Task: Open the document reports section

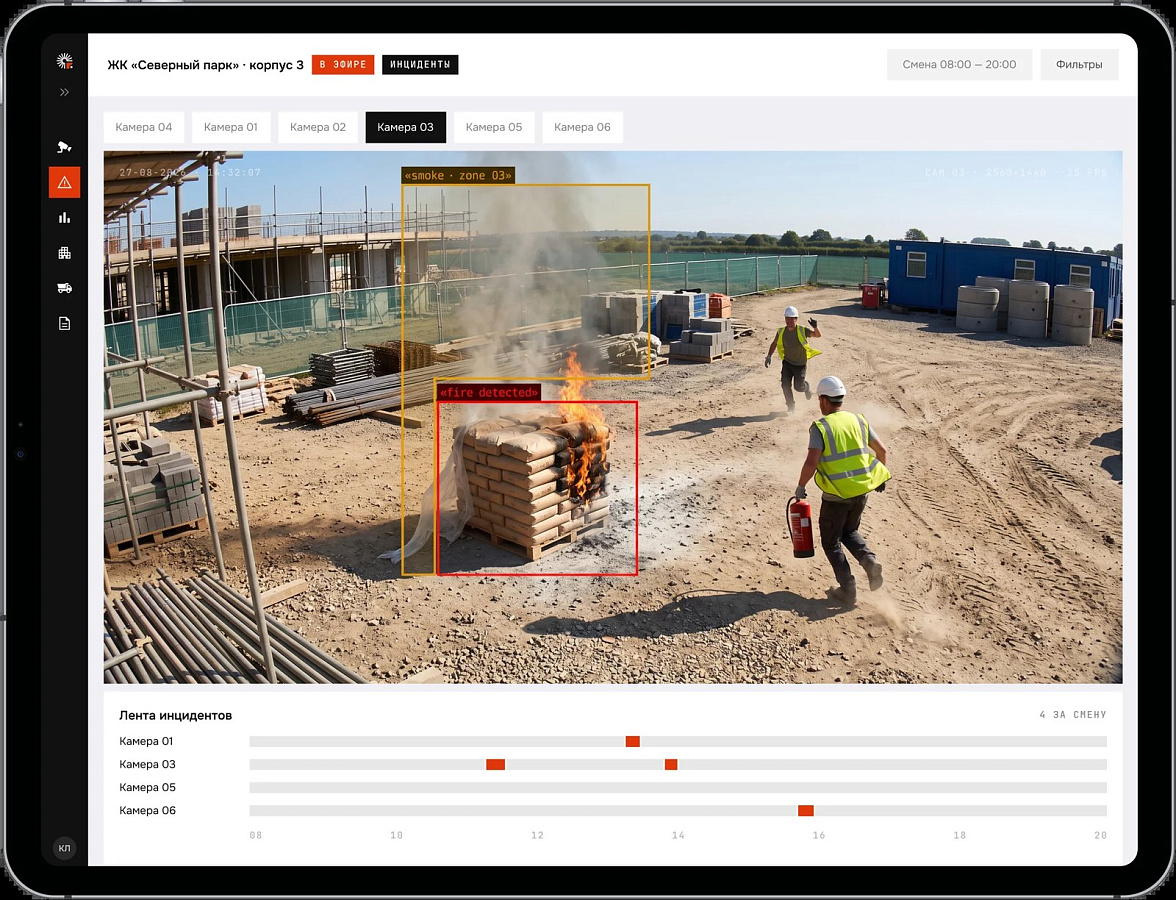Action: (x=64, y=323)
